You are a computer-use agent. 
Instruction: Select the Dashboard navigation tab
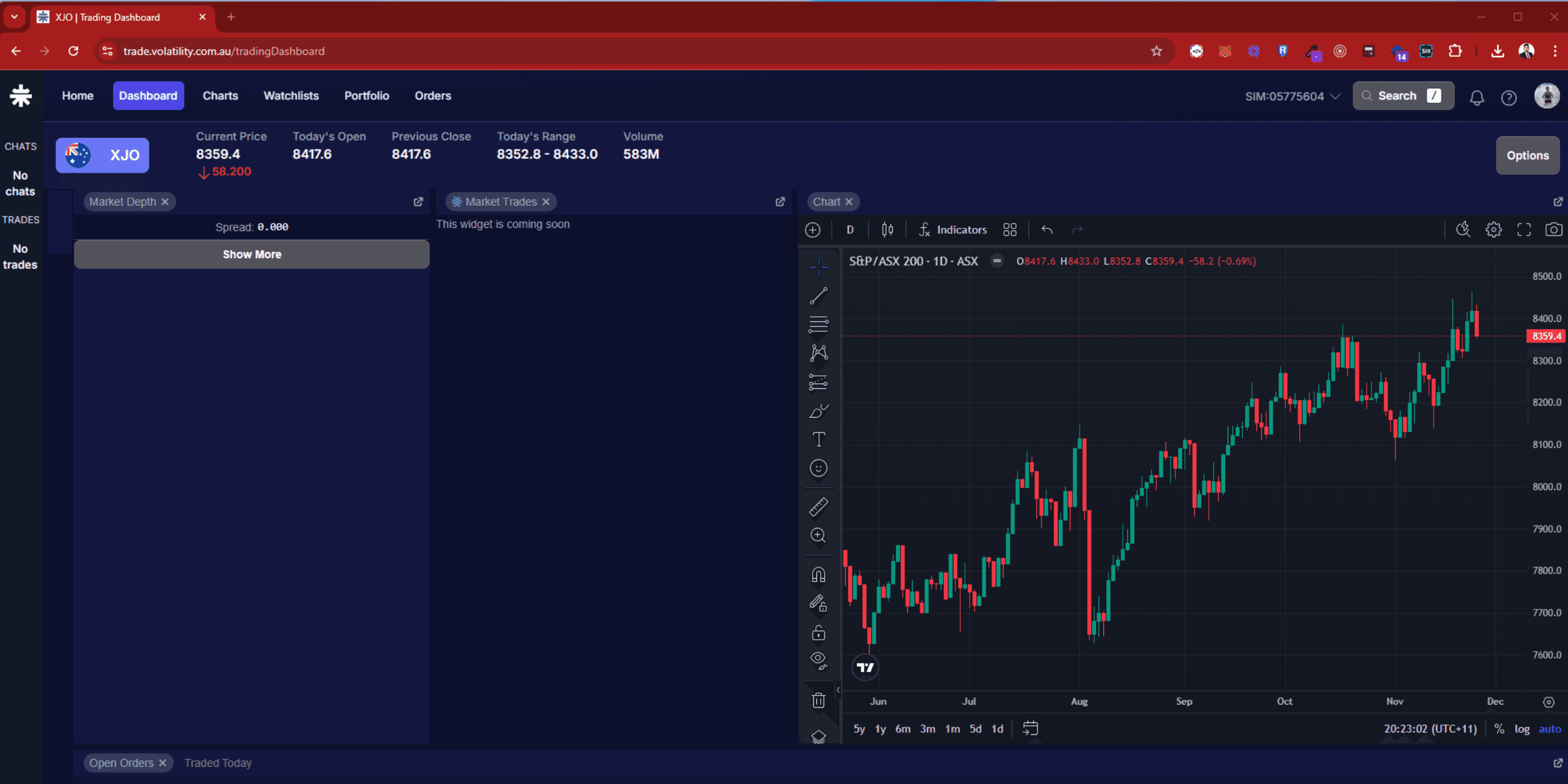tap(148, 96)
